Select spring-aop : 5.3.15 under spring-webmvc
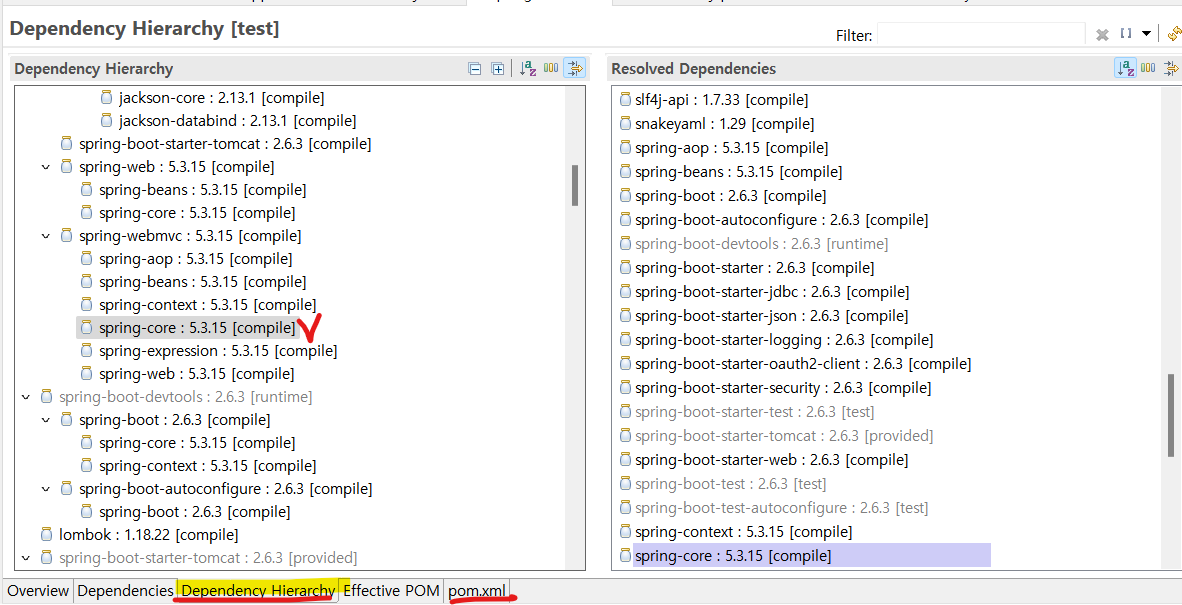This screenshot has height=605, width=1182. (195, 259)
